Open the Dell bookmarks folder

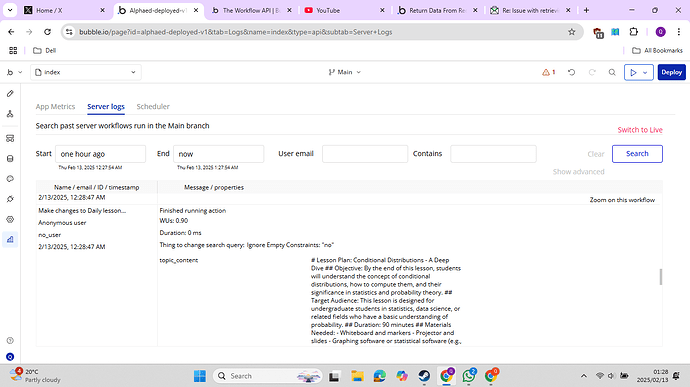click(45, 51)
